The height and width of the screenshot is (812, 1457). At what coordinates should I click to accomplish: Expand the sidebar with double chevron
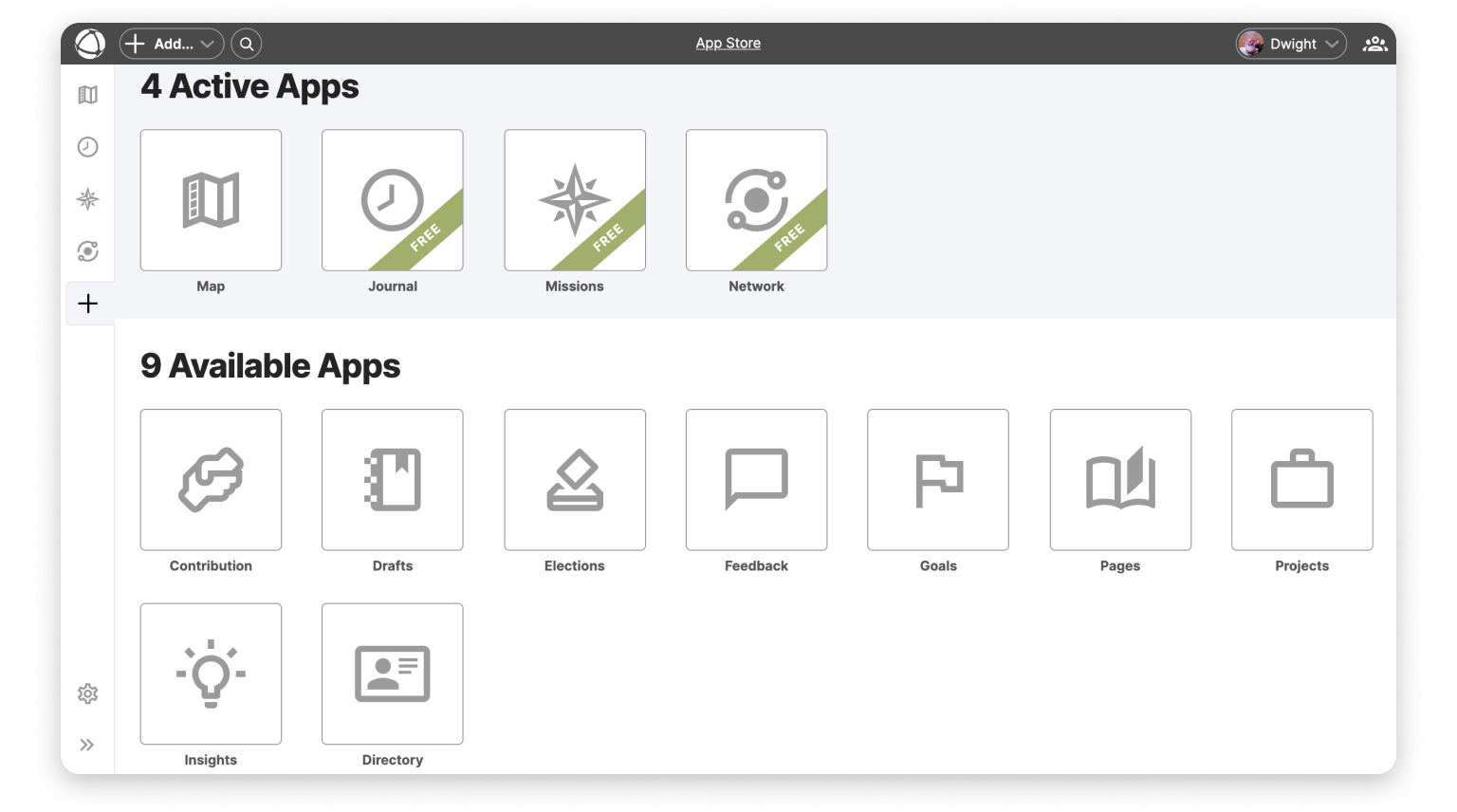[87, 745]
